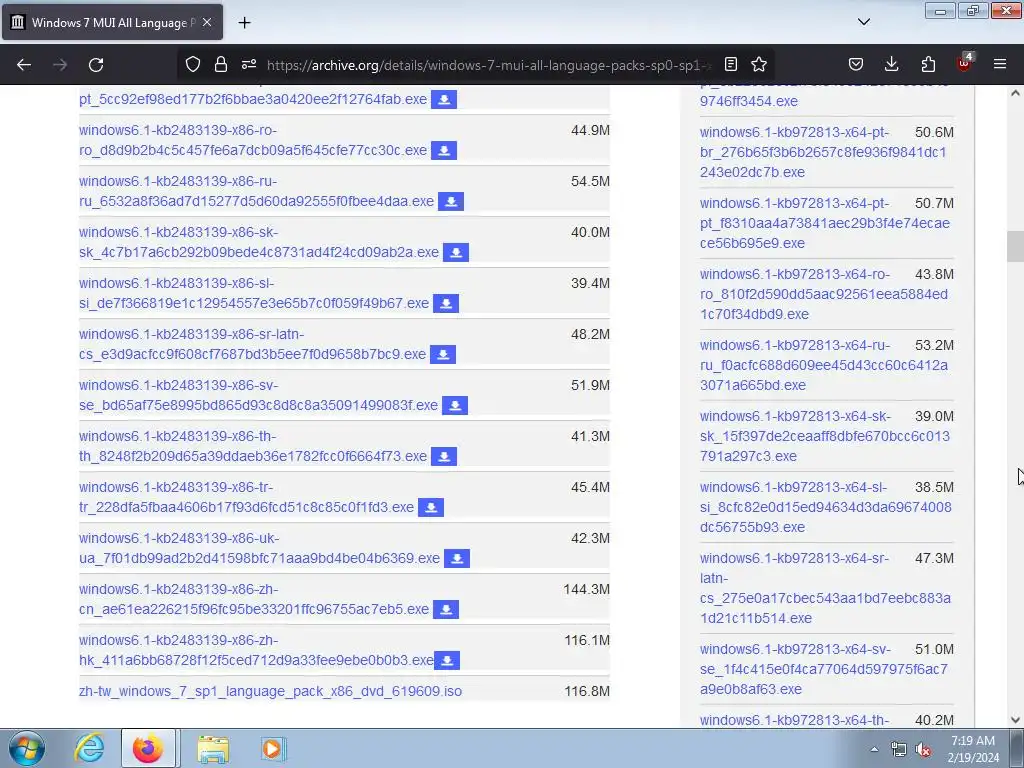Show hidden system tray icons
Image resolution: width=1024 pixels, height=768 pixels.
point(874,749)
